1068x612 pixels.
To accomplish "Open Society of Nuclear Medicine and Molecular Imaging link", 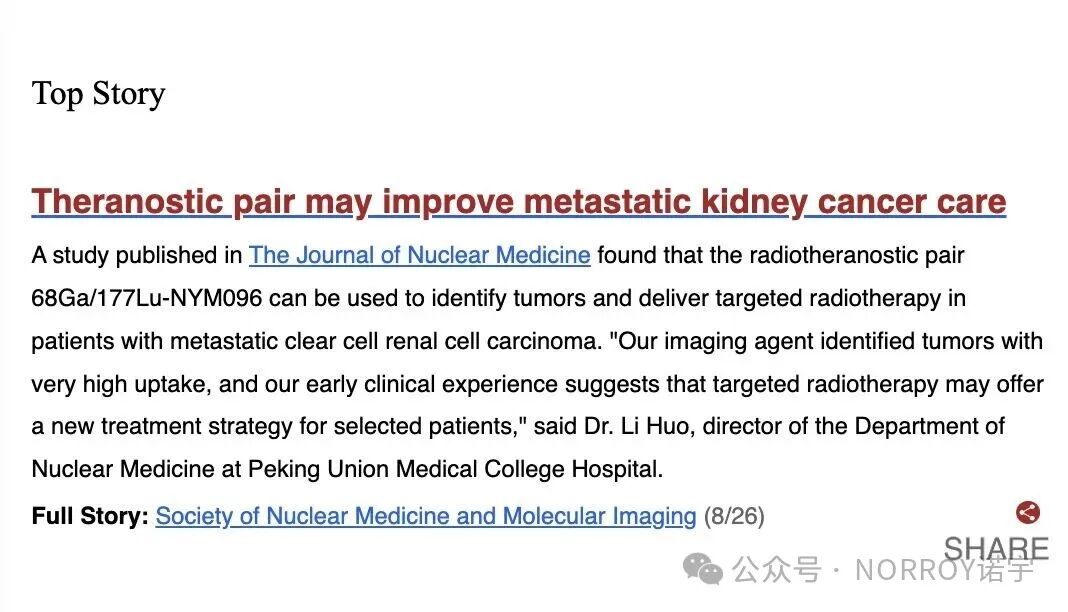I will point(426,516).
